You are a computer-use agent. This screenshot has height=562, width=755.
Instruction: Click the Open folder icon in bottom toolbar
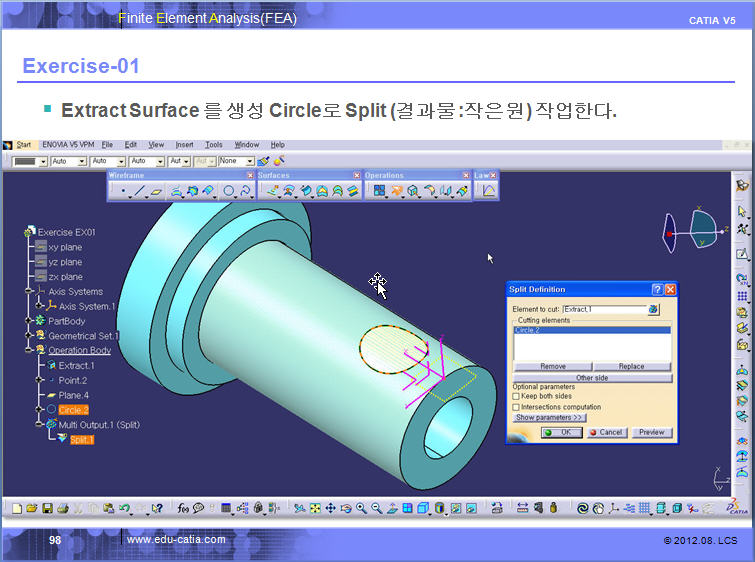tap(32, 508)
